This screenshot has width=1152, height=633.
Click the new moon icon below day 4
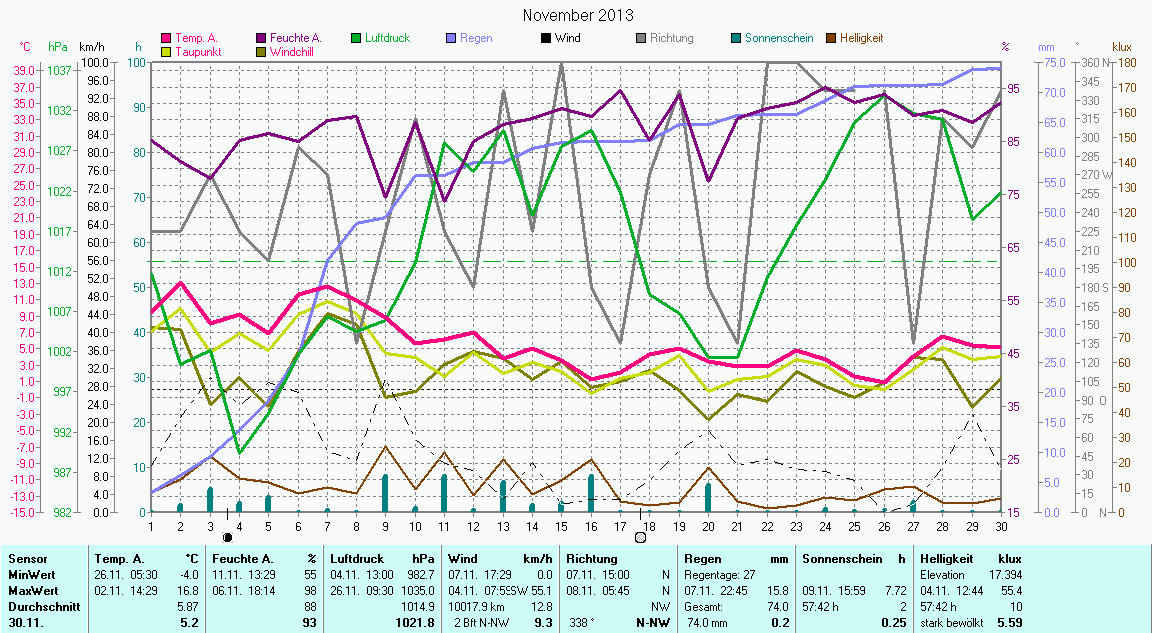click(227, 537)
